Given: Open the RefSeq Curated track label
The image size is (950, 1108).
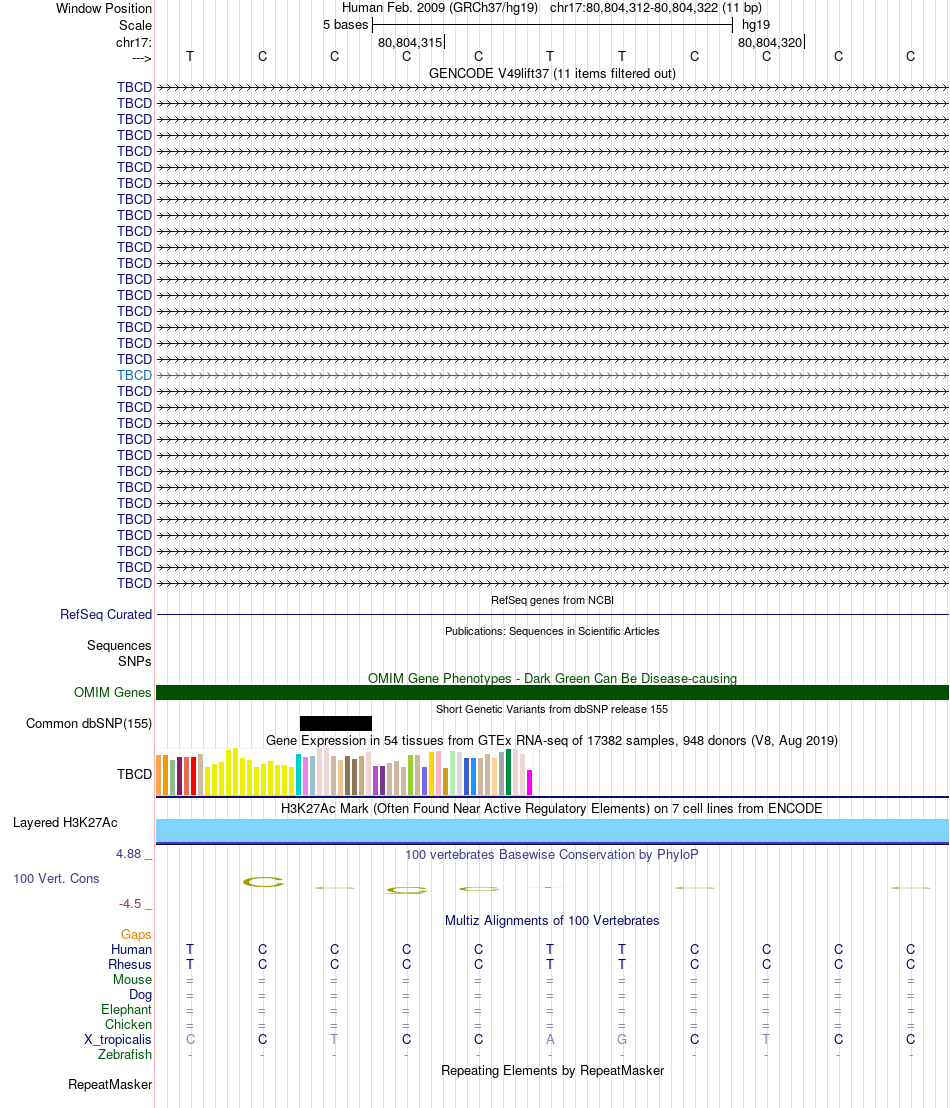Looking at the screenshot, I should [106, 614].
